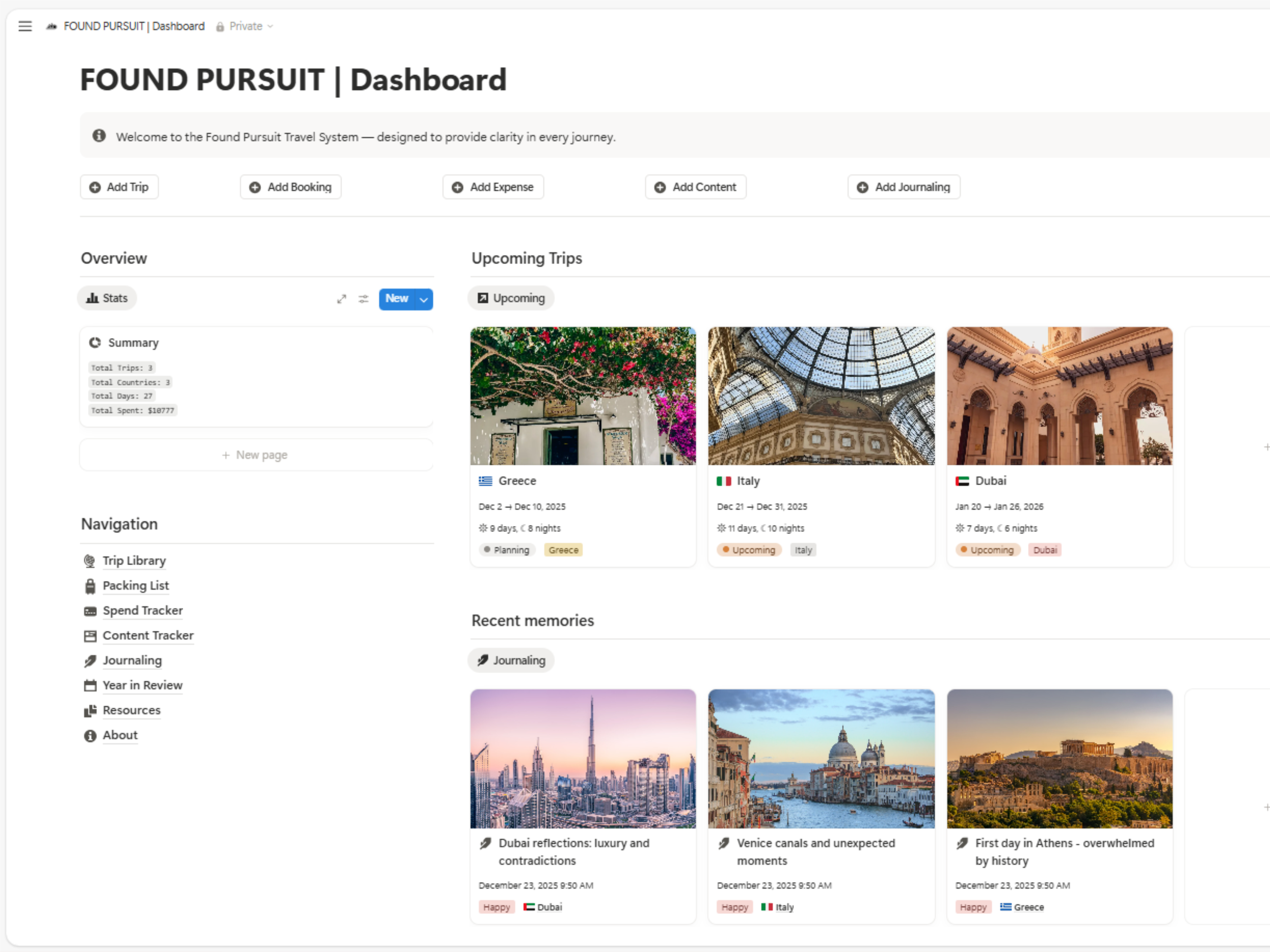This screenshot has height=952, width=1270.
Task: Click New page in Overview
Action: click(x=256, y=455)
